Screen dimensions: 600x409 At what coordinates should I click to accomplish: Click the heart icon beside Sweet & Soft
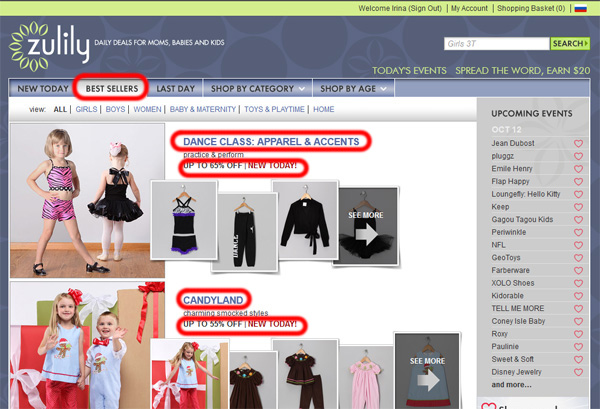click(578, 359)
